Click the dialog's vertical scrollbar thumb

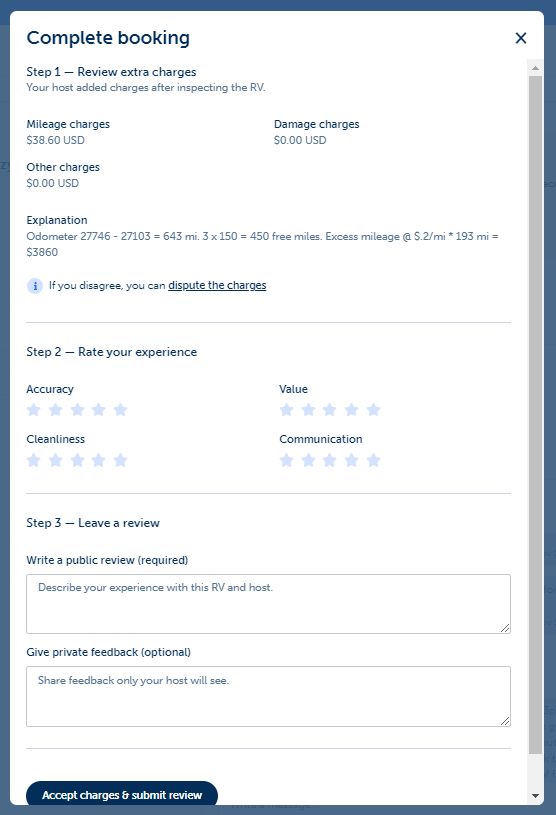click(x=535, y=415)
